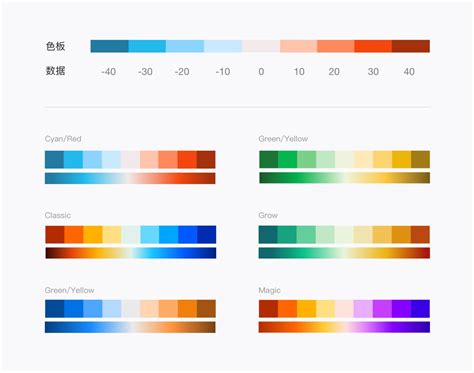Viewport: 474px width, 373px height.
Task: Click the burnt orange-brown swatch in Grow palette
Action: [x=420, y=235]
